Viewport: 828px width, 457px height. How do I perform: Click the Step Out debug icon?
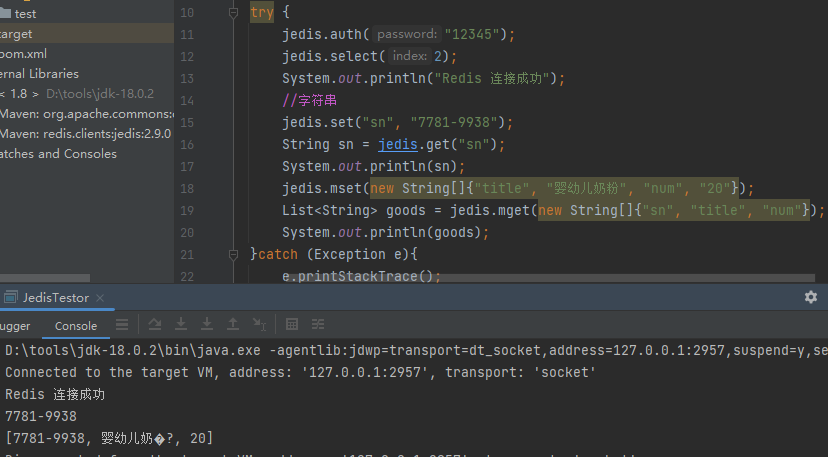(233, 324)
